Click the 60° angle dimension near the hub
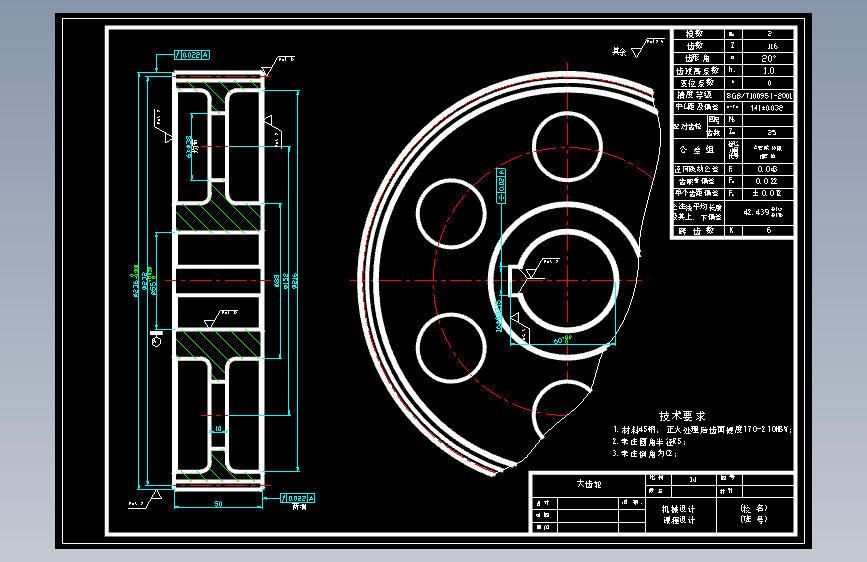 coord(563,340)
